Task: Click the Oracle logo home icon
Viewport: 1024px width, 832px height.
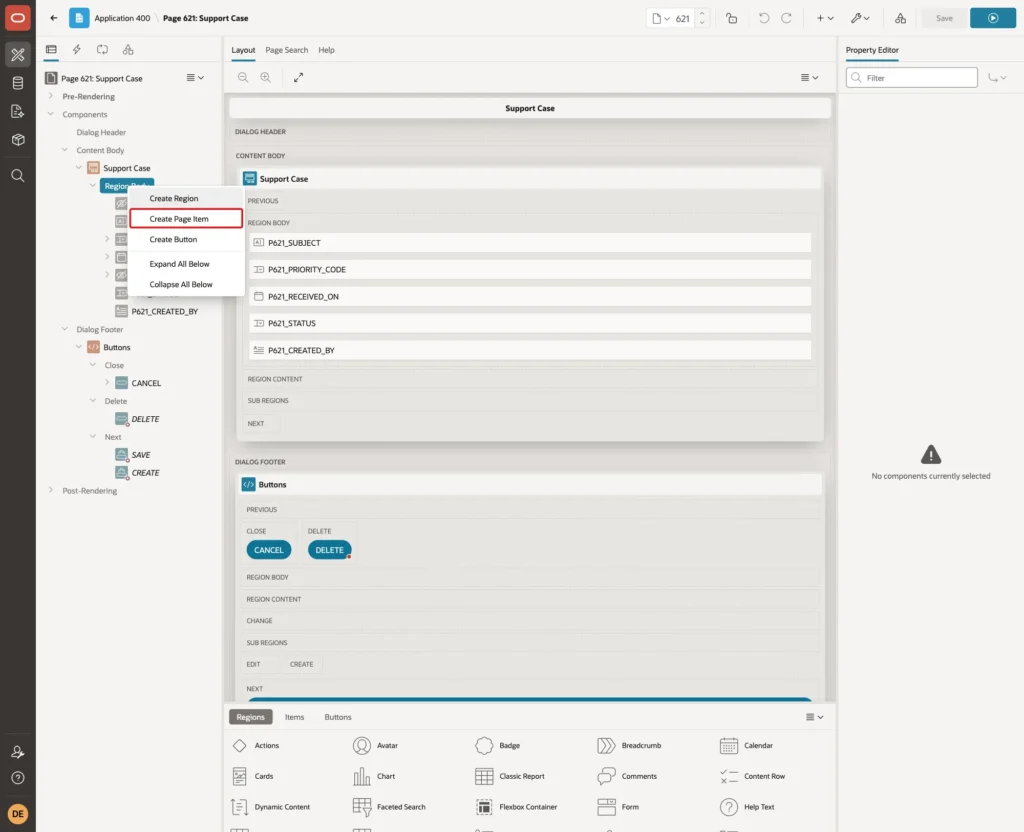Action: click(x=18, y=18)
